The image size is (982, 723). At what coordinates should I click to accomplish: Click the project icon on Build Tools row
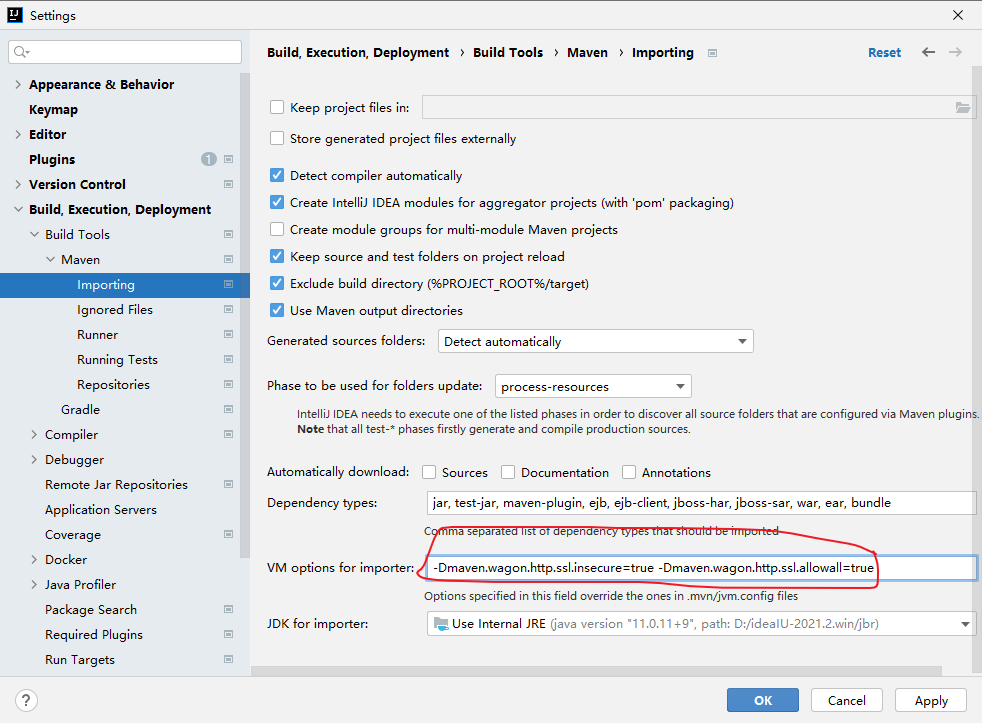click(x=229, y=234)
